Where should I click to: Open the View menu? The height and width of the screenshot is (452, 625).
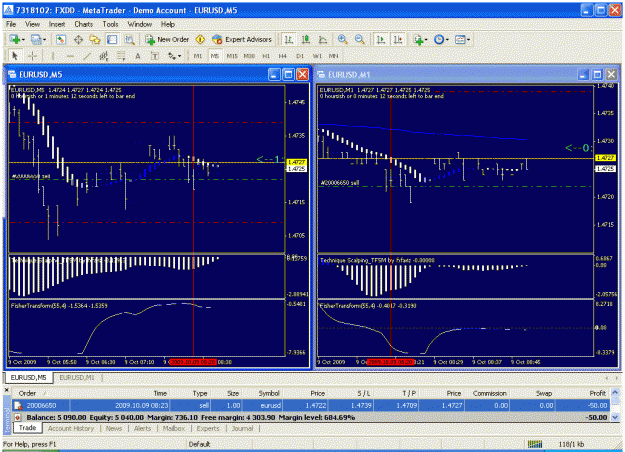[x=32, y=24]
